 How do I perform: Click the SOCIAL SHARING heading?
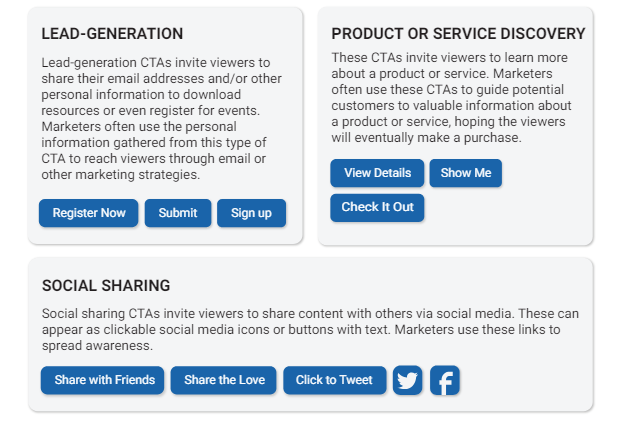(106, 286)
